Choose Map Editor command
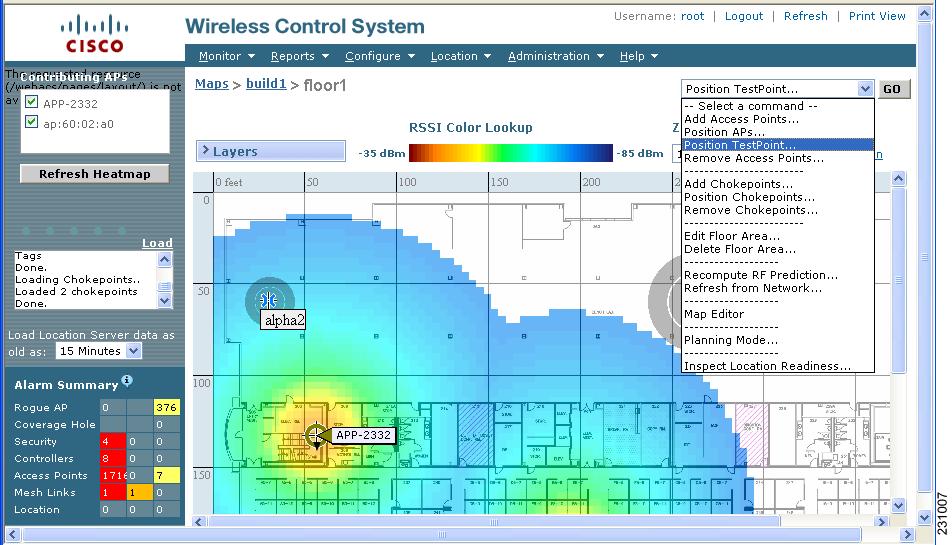 tap(777, 314)
